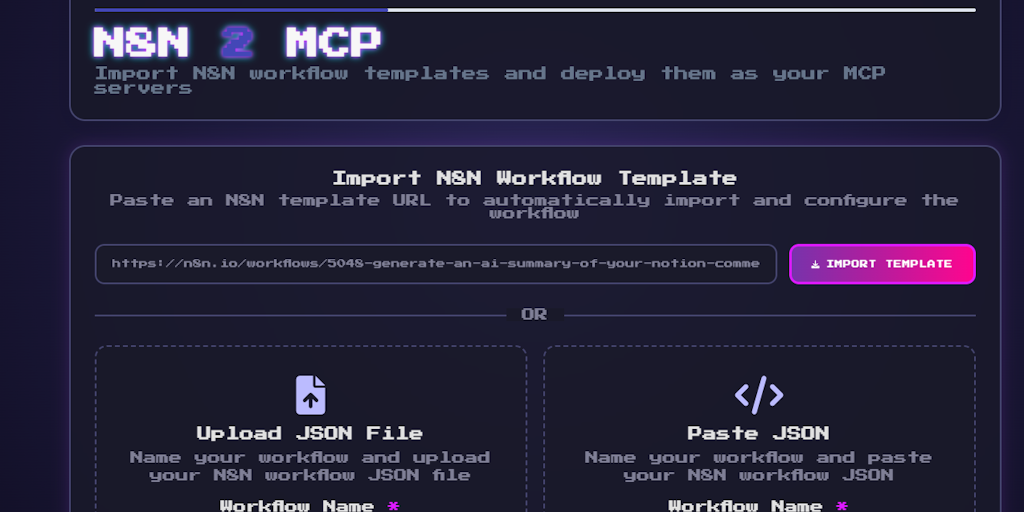Click the code brackets Paste JSON icon
This screenshot has width=1024, height=512.
tap(759, 394)
